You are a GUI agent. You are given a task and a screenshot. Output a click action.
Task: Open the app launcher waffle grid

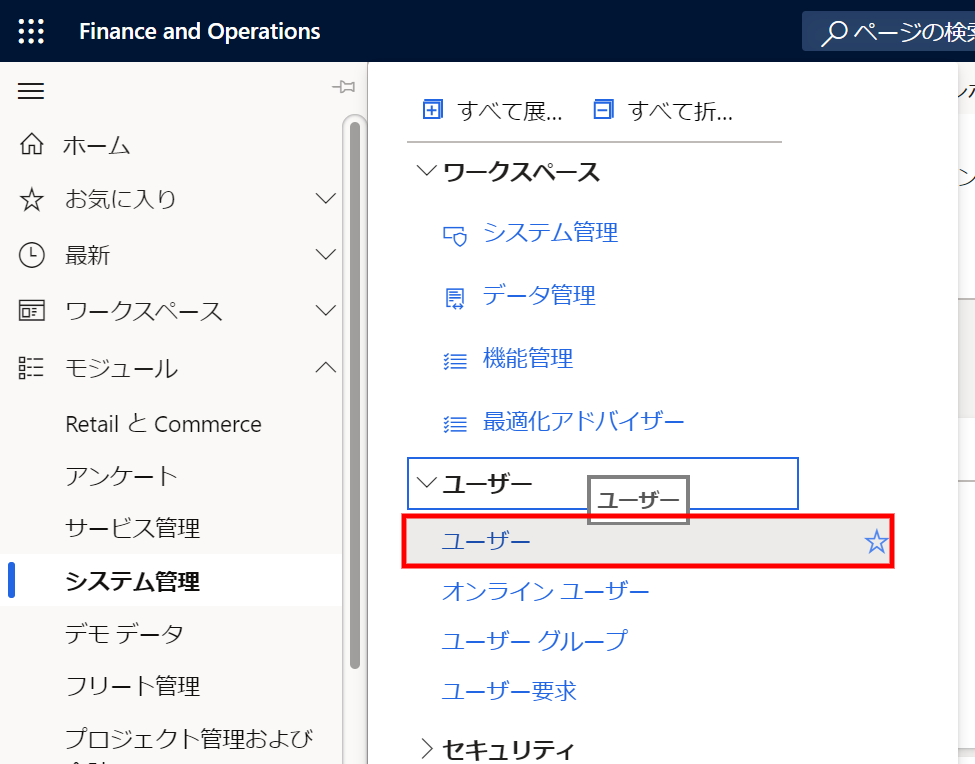(31, 31)
